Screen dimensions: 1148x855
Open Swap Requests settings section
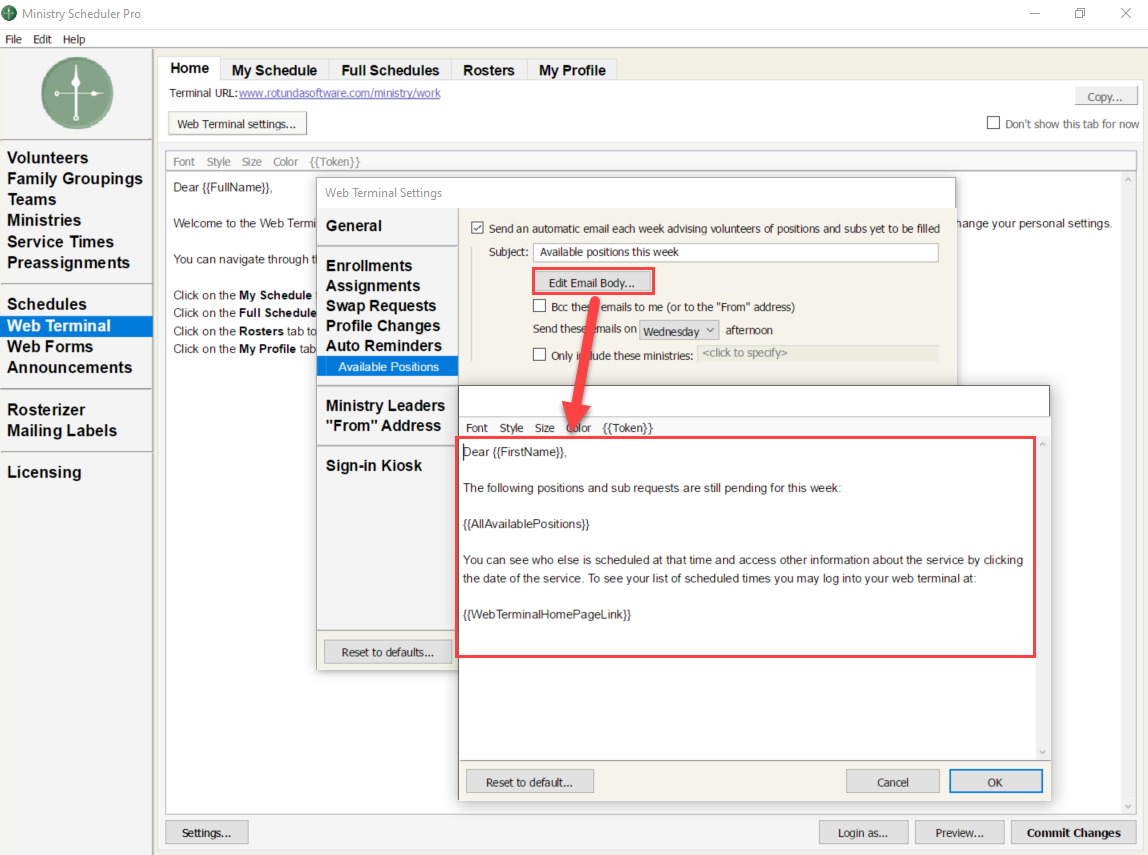point(381,306)
